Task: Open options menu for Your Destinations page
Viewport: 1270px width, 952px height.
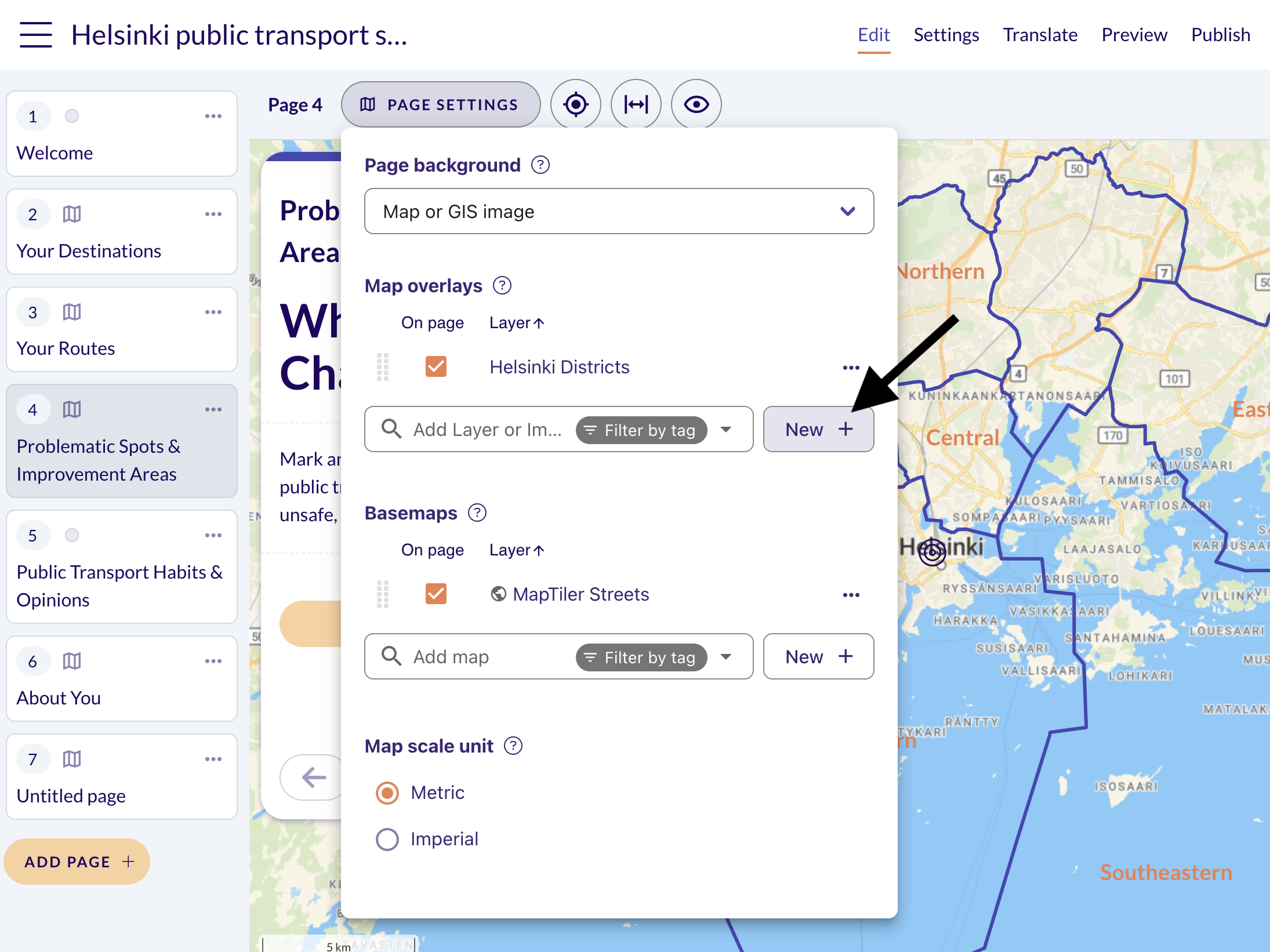Action: (213, 214)
